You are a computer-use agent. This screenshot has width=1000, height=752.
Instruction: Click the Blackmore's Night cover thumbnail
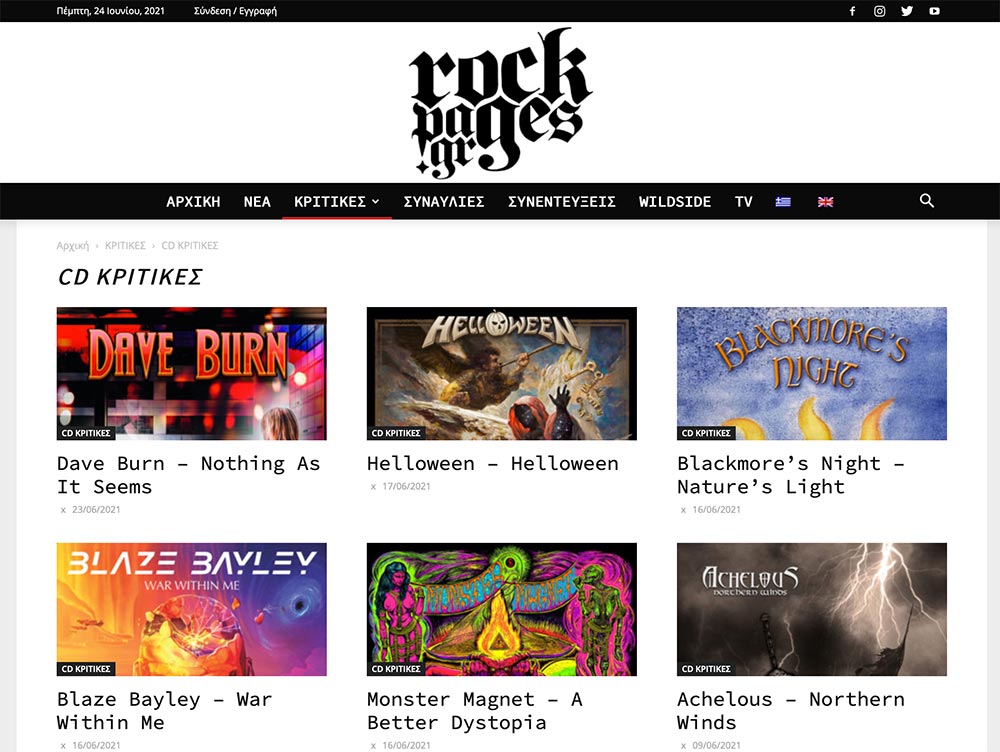tap(812, 374)
